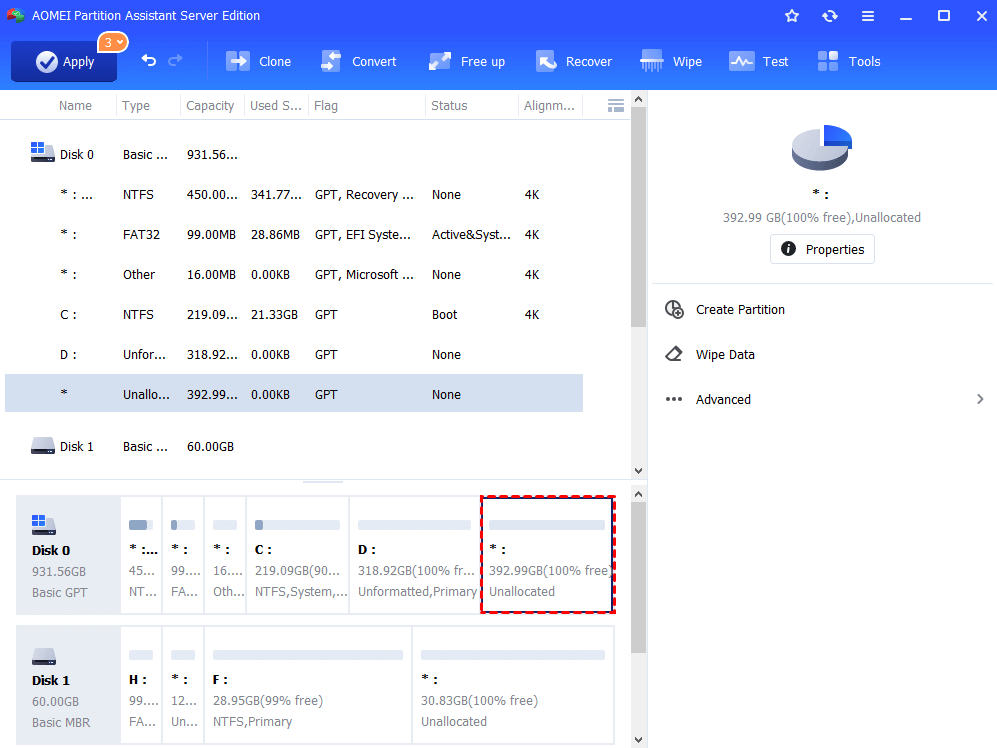
Task: Click the Wipe Data eraser icon
Action: (674, 354)
